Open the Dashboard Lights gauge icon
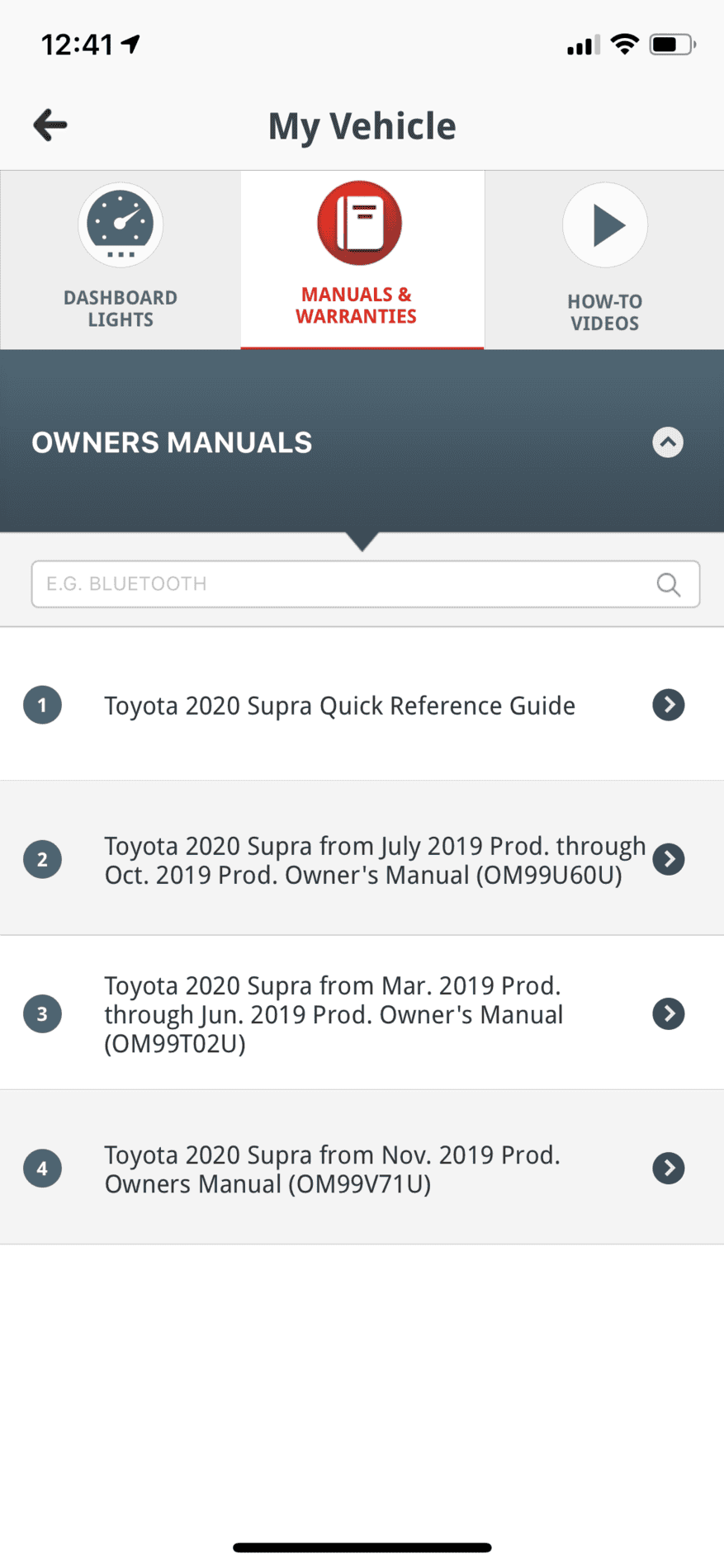Screen dimensions: 724x1568 [x=121, y=225]
